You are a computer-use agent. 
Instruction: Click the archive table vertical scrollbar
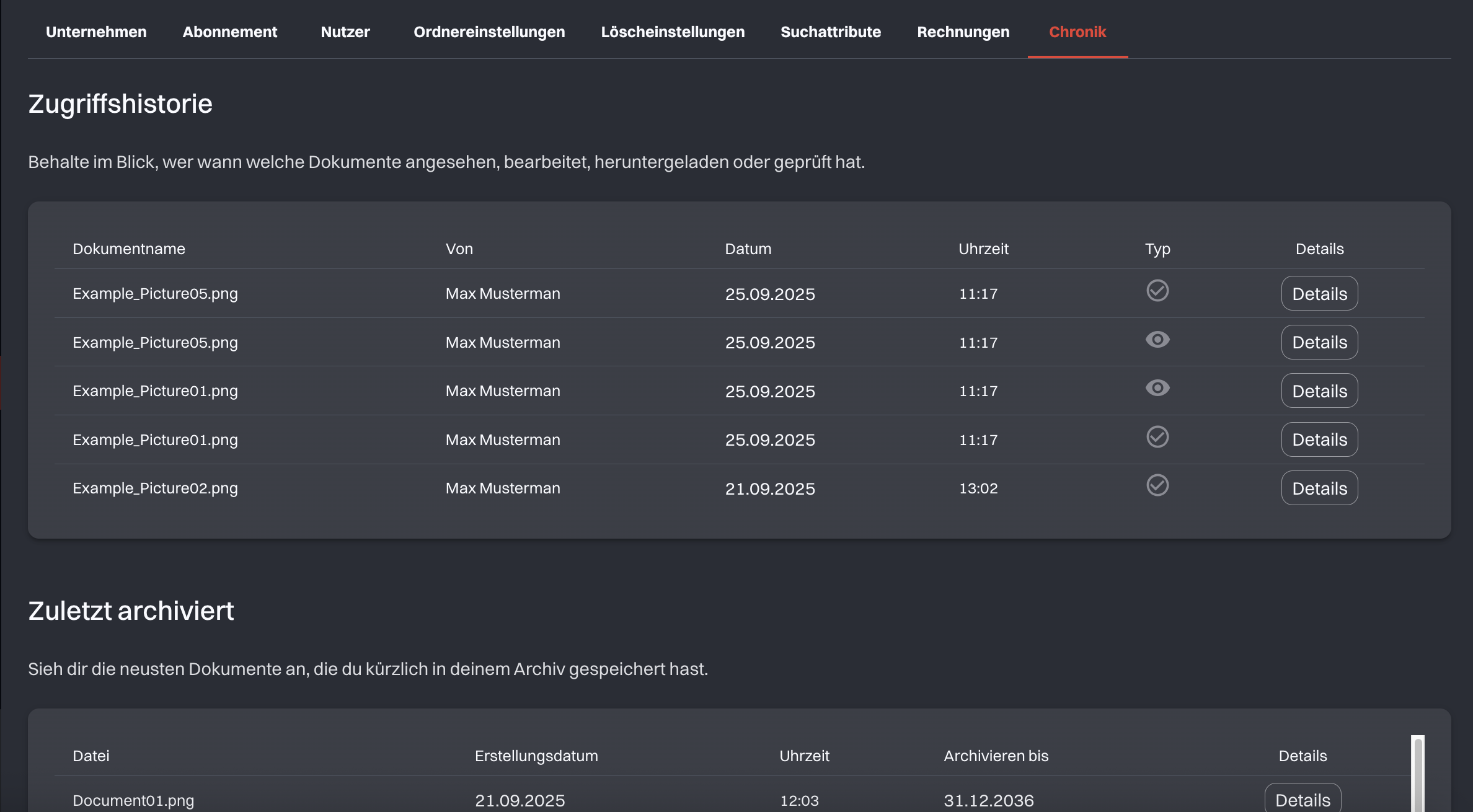(x=1418, y=774)
